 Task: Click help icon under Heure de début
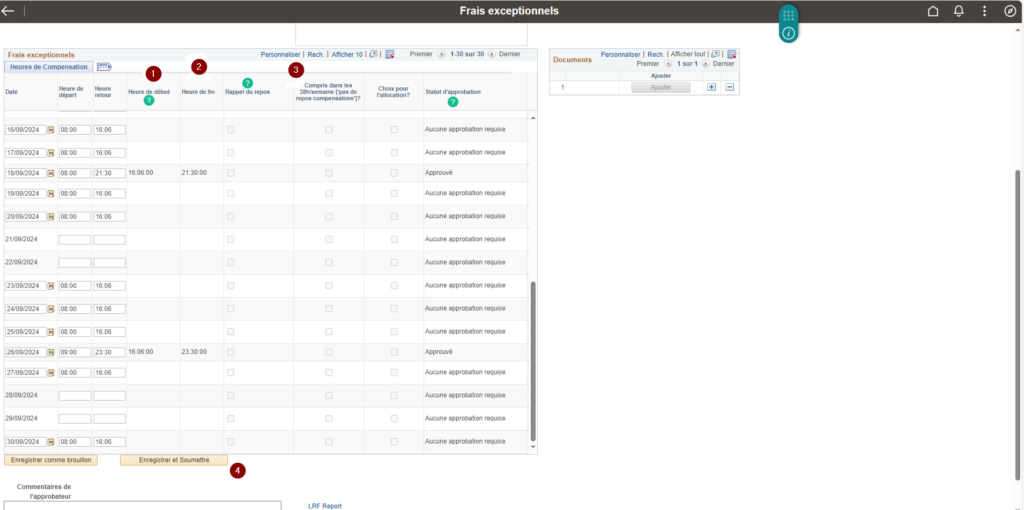point(149,101)
